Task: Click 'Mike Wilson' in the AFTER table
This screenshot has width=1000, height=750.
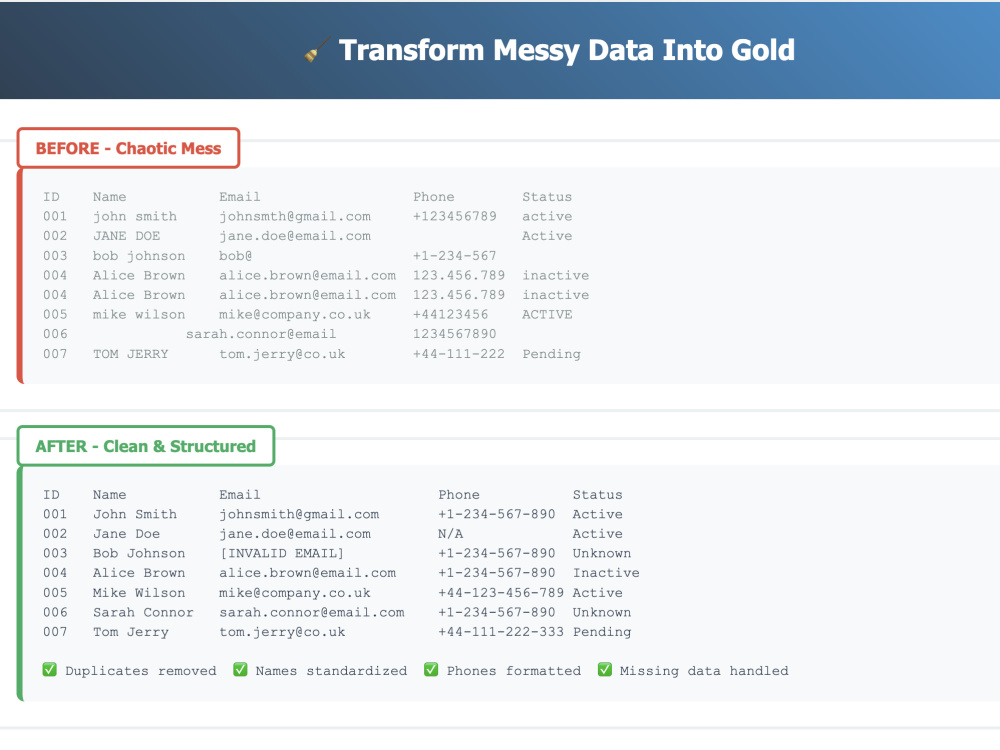Action: point(139,592)
